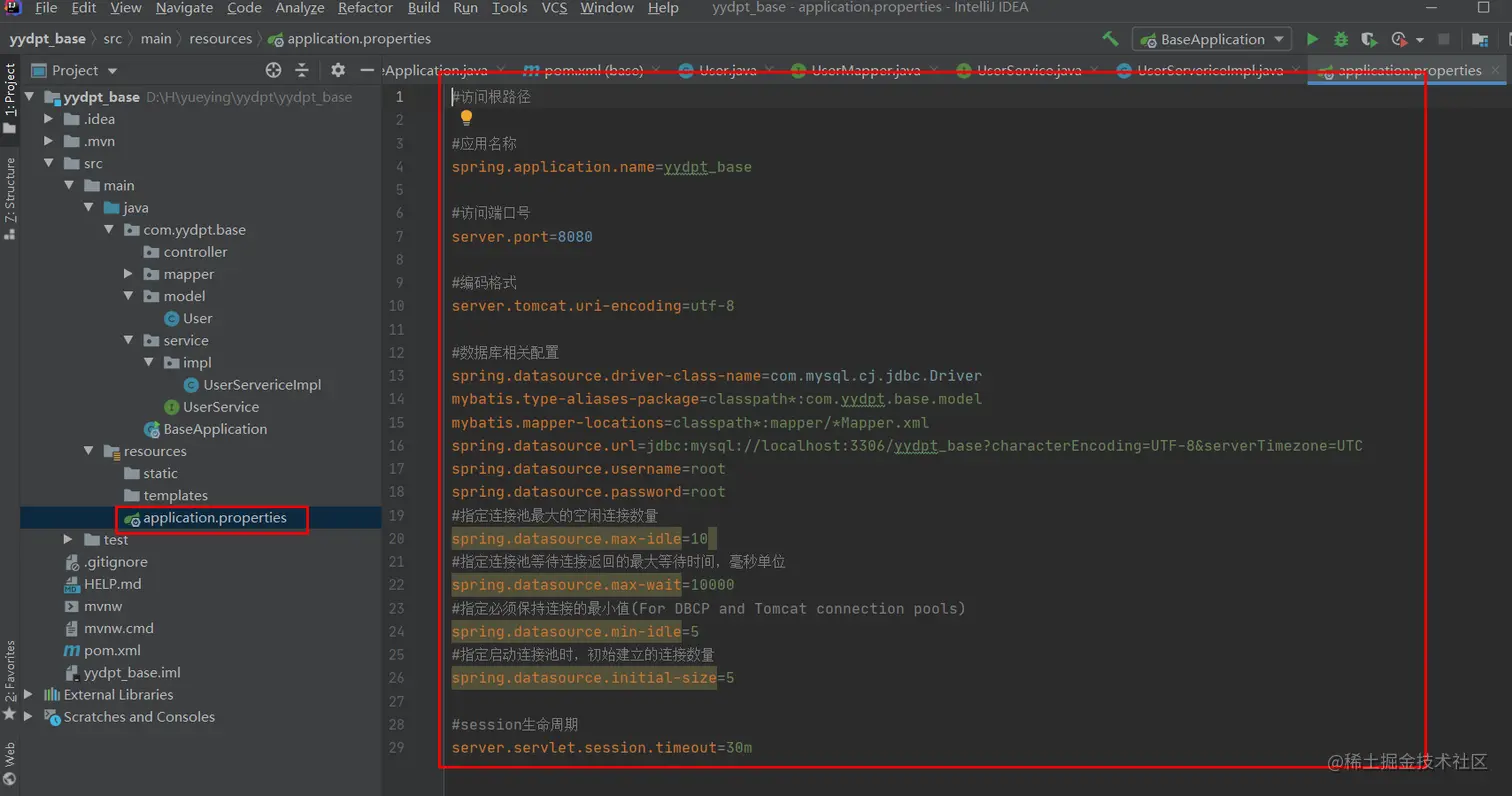
Task: Open the Z: Structure tool window stripe
Action: coord(10,198)
